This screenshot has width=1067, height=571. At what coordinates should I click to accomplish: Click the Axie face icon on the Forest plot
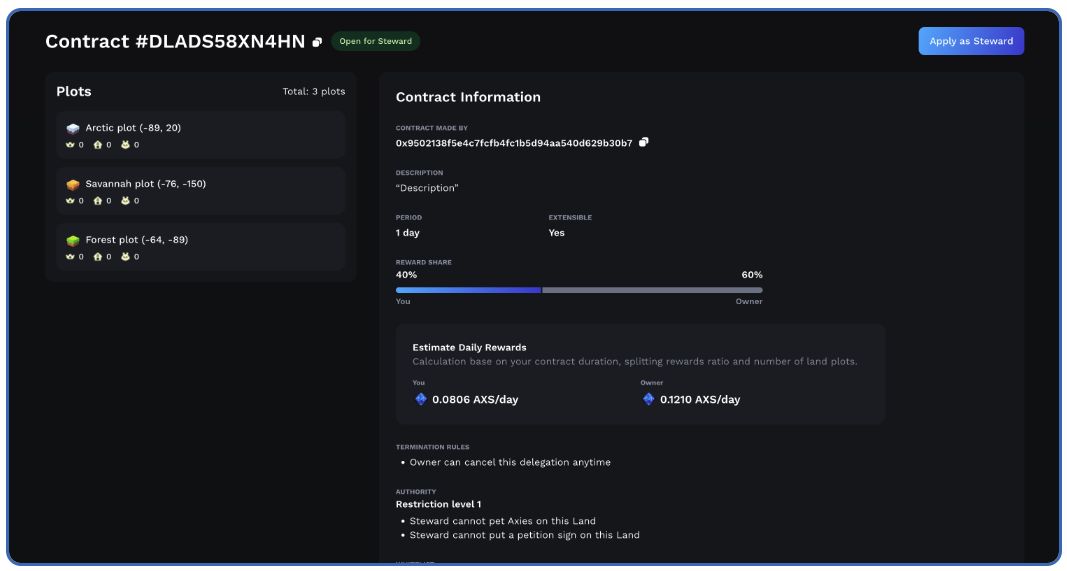[x=126, y=257]
